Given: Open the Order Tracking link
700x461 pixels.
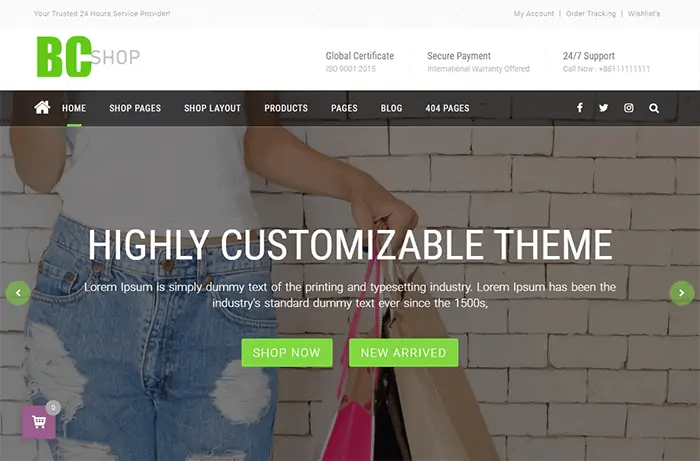Looking at the screenshot, I should click(x=591, y=13).
